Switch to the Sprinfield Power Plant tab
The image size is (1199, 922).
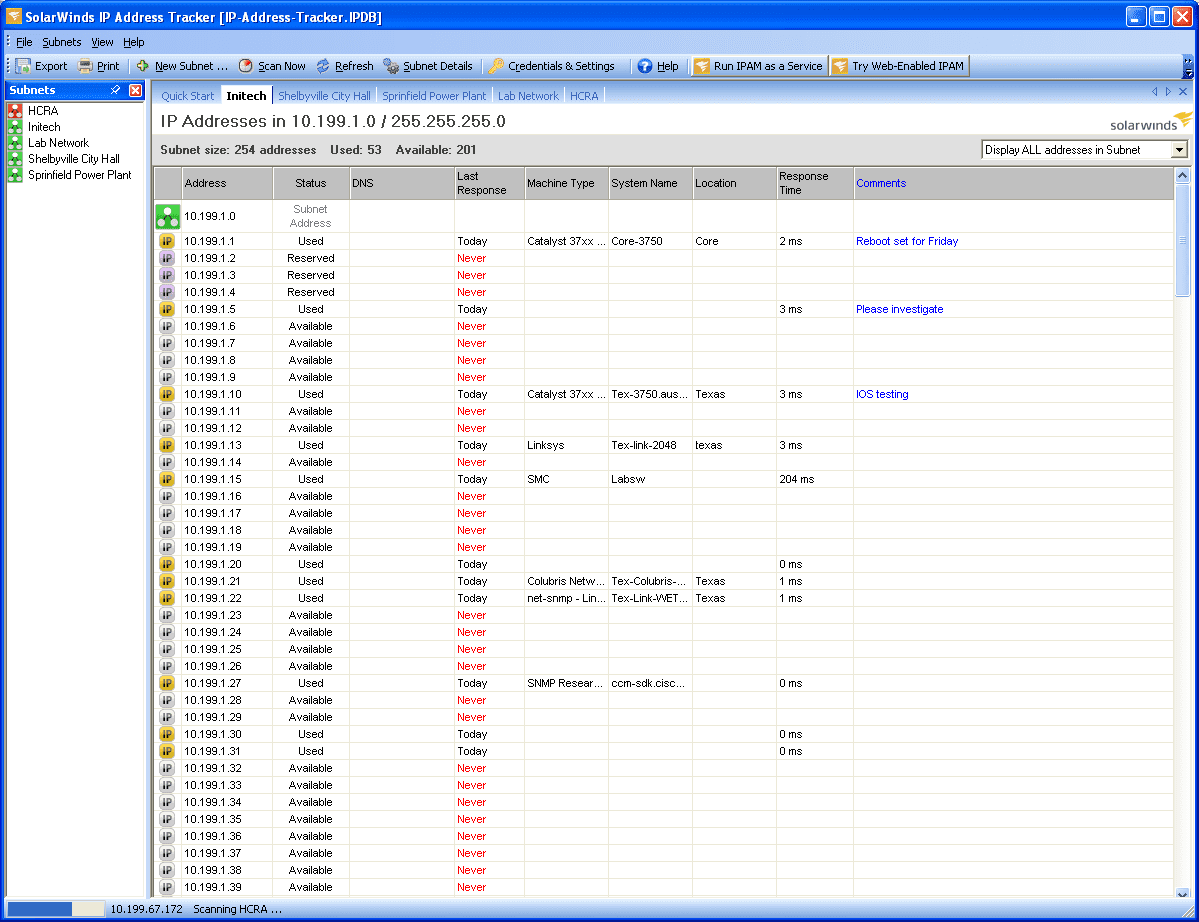coord(434,96)
